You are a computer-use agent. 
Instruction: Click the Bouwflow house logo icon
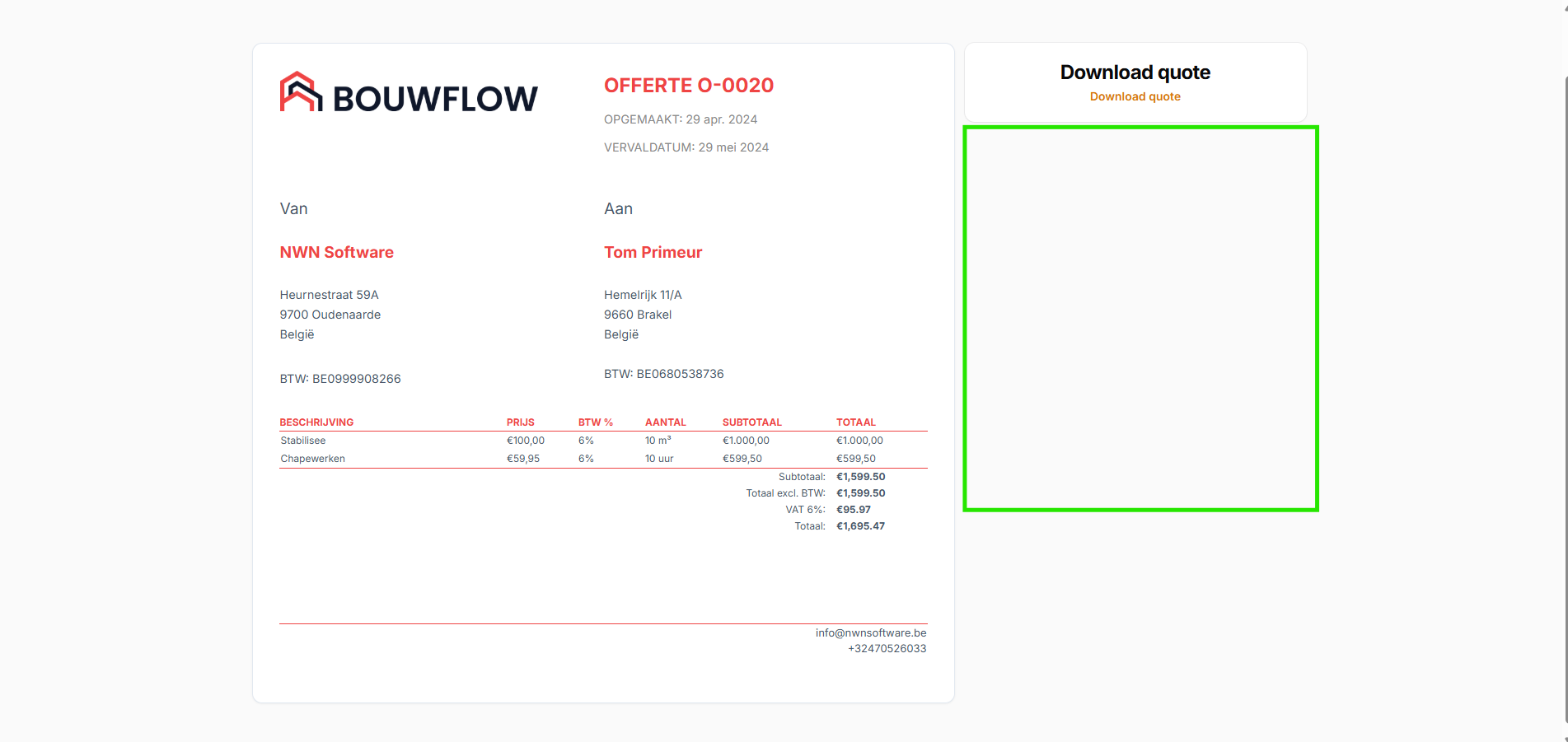(x=301, y=92)
